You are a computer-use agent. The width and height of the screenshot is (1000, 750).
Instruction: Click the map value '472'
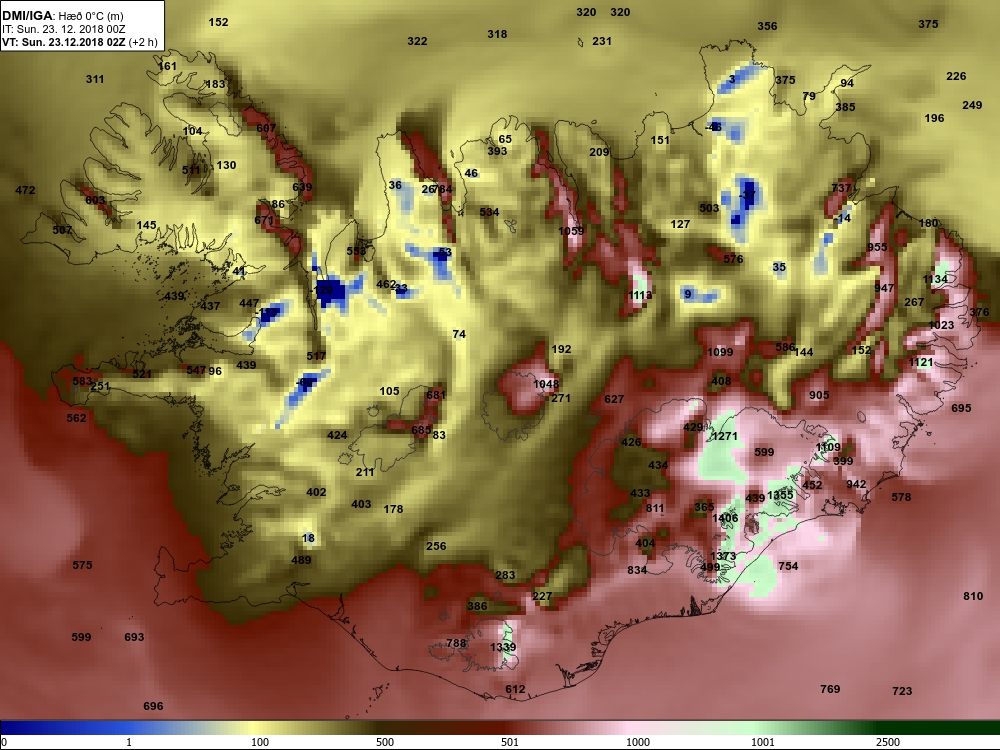(x=25, y=189)
